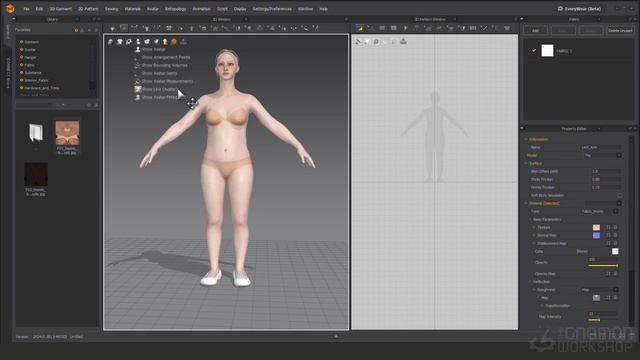Image resolution: width=640 pixels, height=360 pixels.
Task: Click the first icon in 3D viewport toolbar
Action: [x=111, y=41]
